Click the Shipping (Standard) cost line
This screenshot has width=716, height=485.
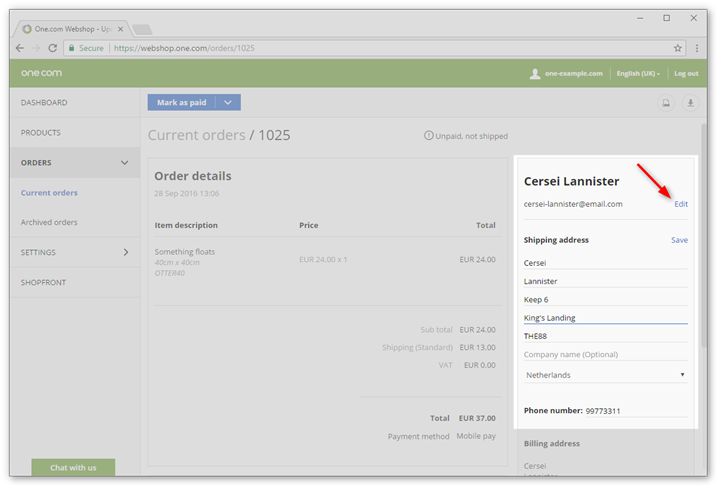[x=439, y=348]
